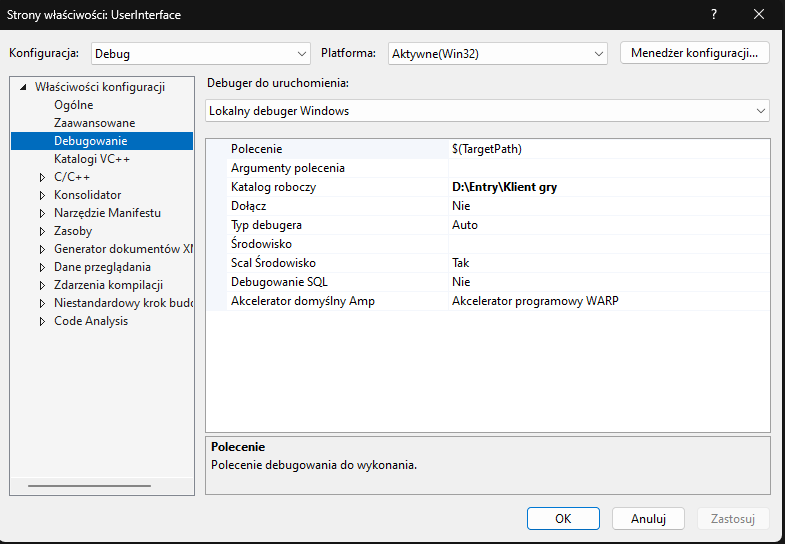Click the Argumenty polecenia value field
Viewport: 785px width, 544px height.
[x=608, y=168]
